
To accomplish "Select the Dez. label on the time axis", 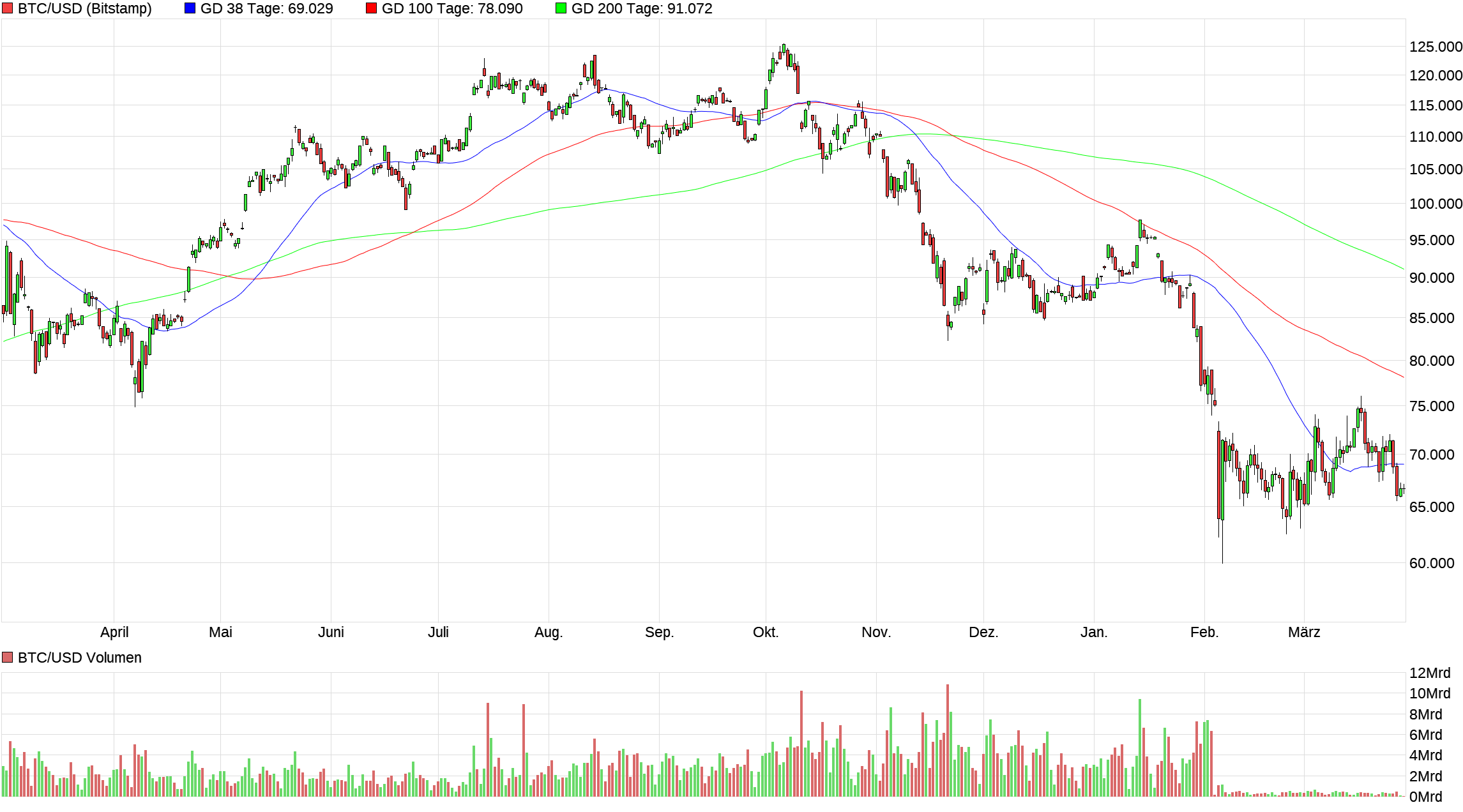I will [x=983, y=632].
